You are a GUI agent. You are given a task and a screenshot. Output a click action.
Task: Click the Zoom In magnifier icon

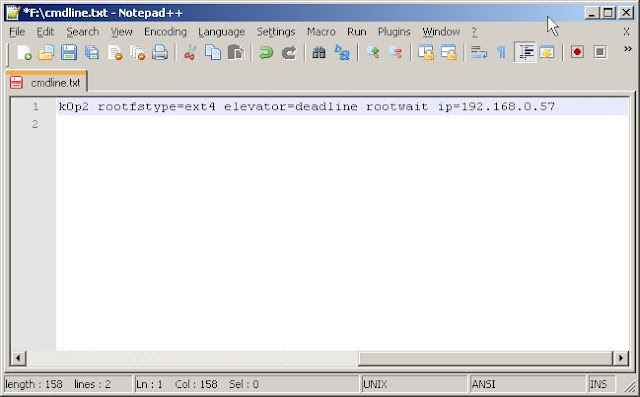coord(372,53)
